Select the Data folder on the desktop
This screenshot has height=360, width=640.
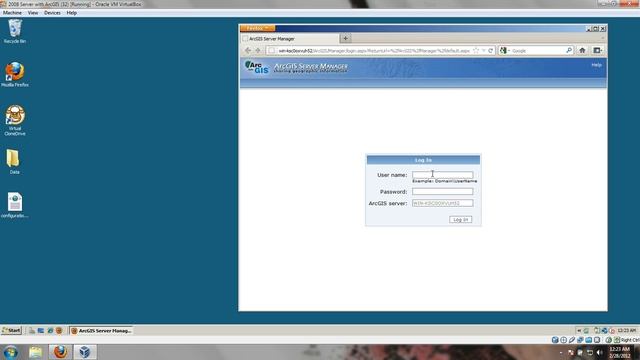14,162
